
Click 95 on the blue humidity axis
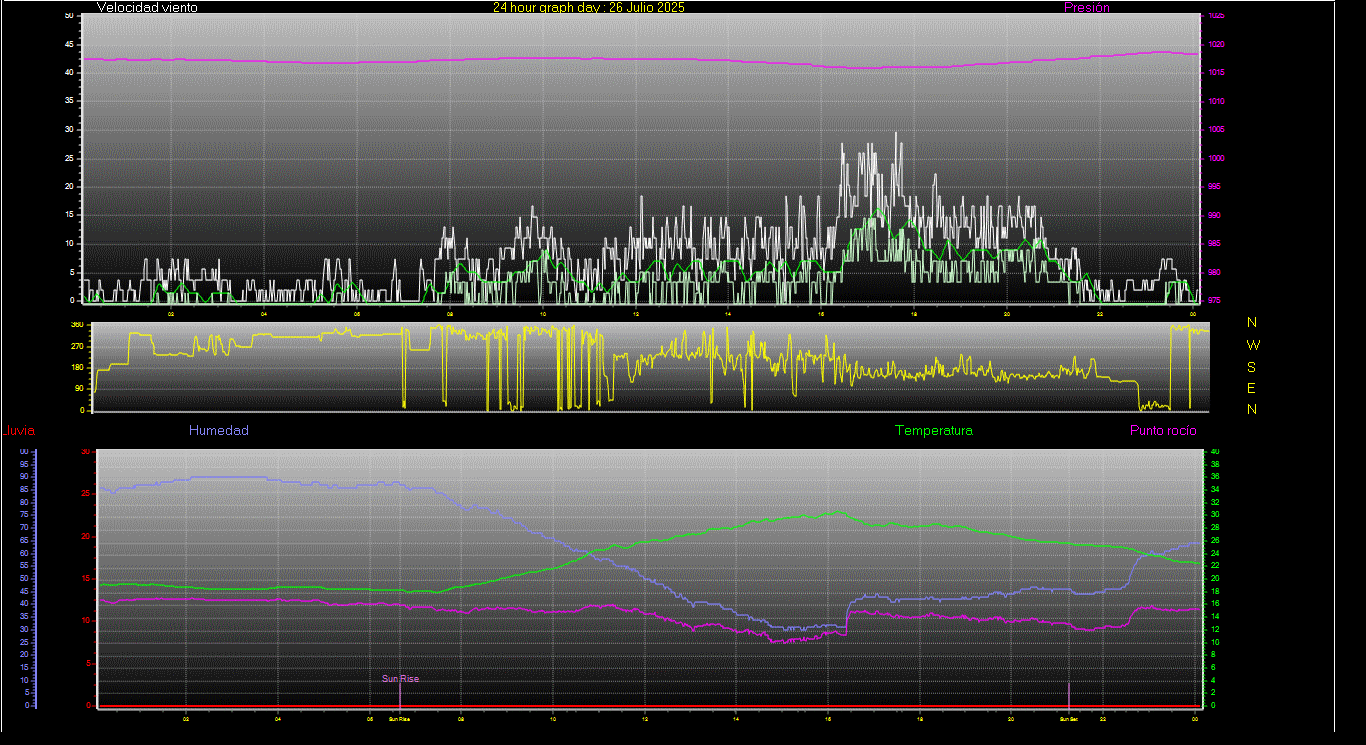[x=24, y=464]
